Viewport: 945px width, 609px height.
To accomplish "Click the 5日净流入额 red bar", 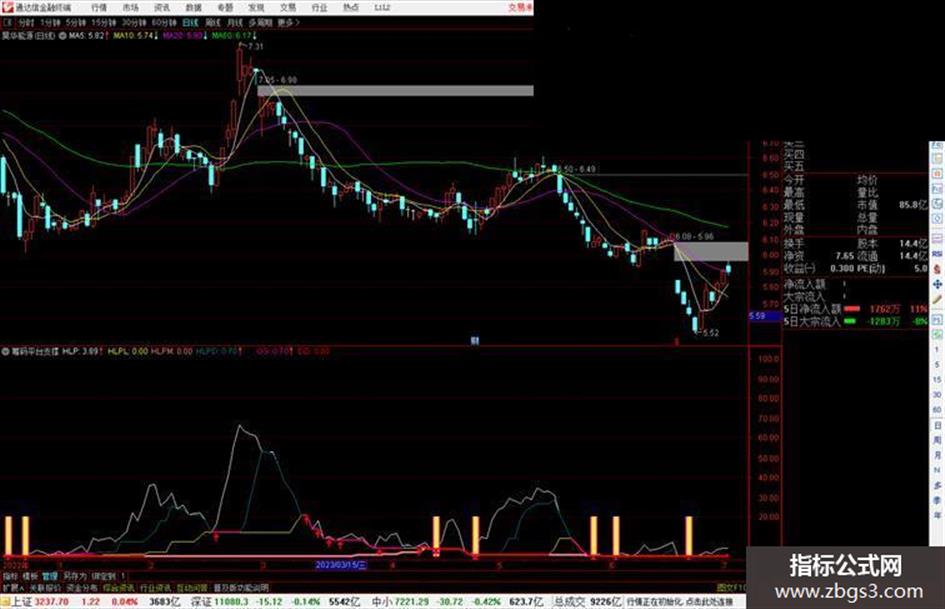I will click(x=852, y=309).
